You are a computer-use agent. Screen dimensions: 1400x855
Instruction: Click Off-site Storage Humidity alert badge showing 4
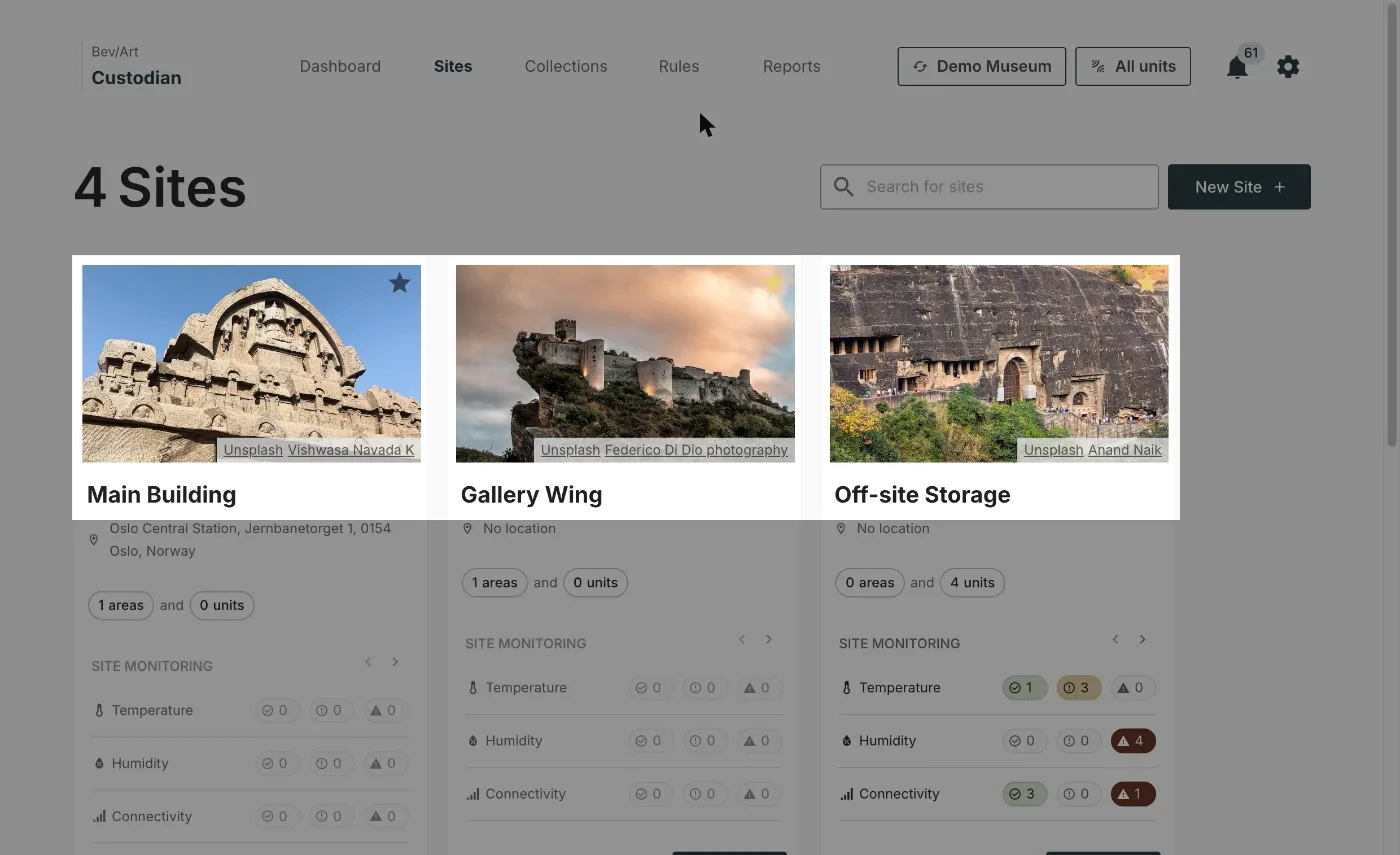click(x=1133, y=741)
